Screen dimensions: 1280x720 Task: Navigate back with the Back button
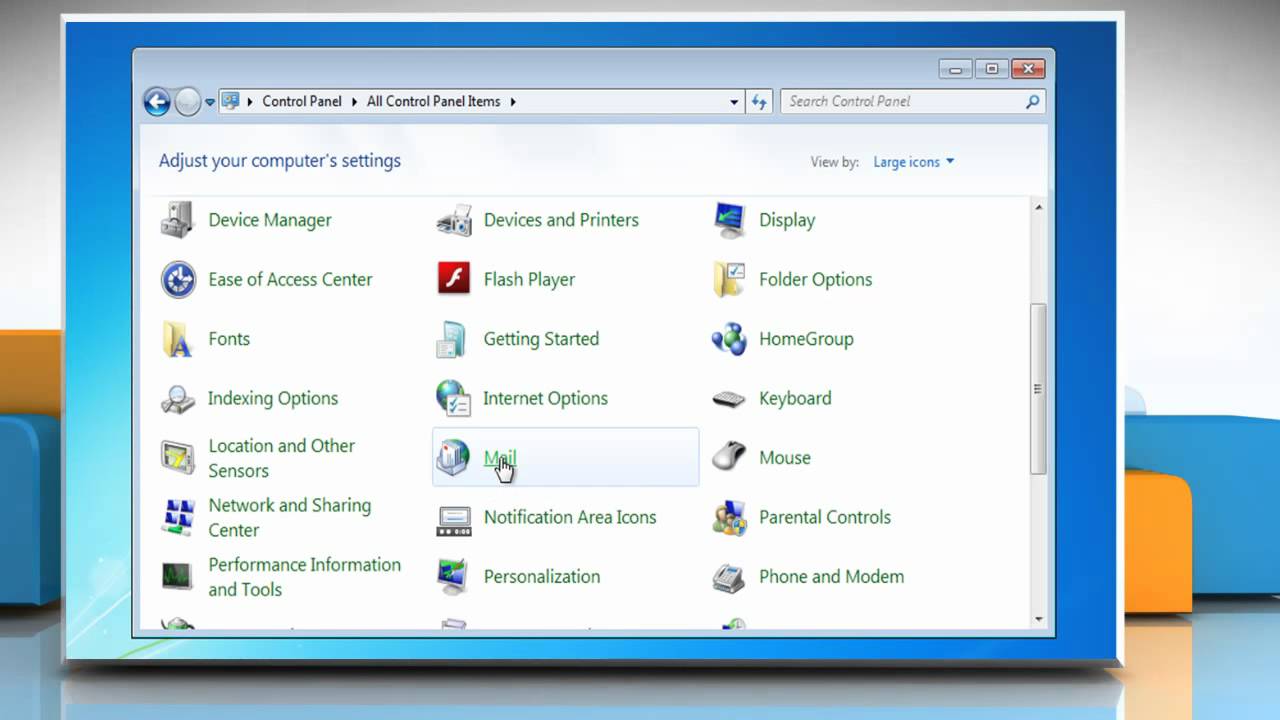tap(157, 101)
